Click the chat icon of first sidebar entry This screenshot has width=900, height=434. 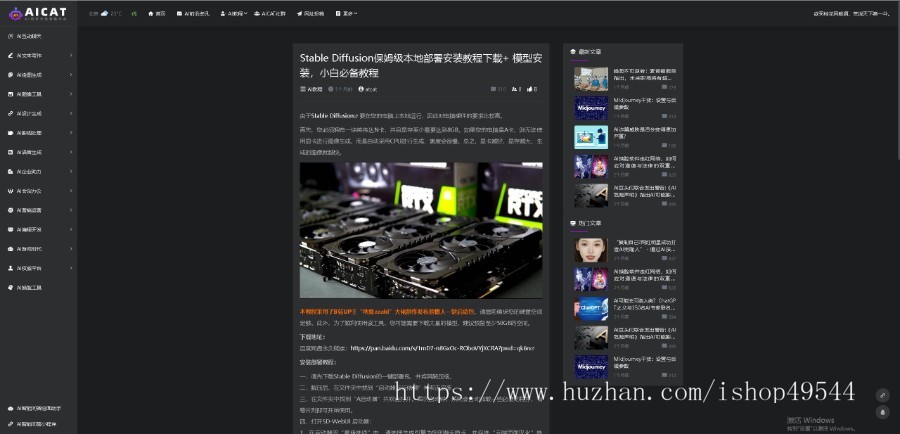pos(10,36)
